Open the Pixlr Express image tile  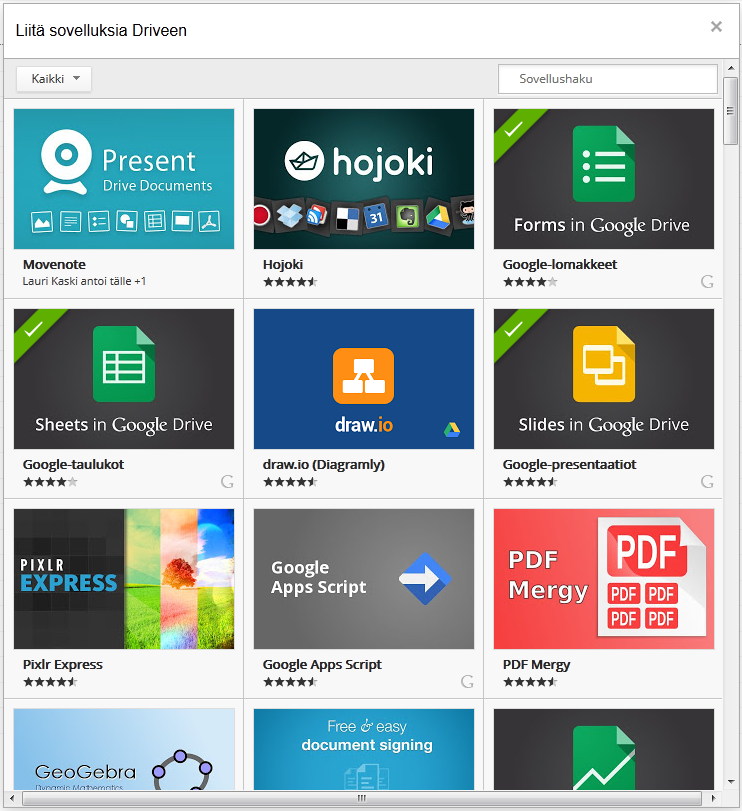pos(124,578)
